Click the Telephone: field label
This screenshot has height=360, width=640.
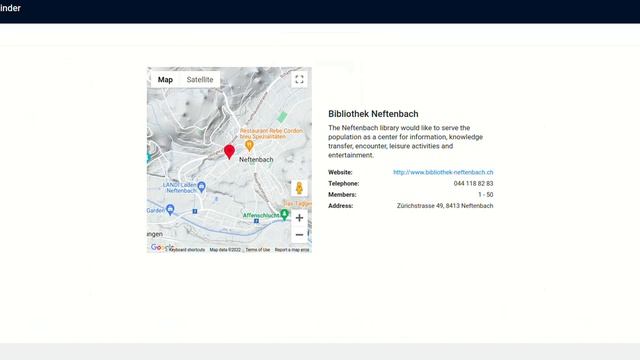(344, 184)
